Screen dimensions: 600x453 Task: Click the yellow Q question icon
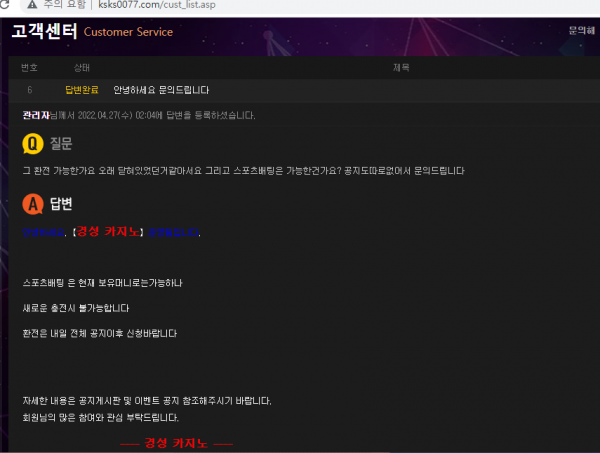pos(32,144)
